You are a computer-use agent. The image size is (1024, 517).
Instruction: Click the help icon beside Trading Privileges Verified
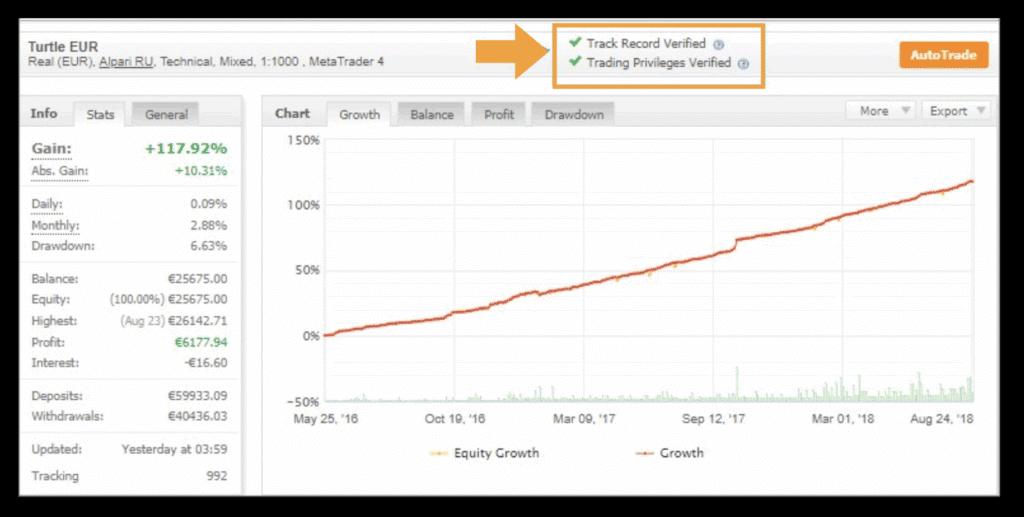pyautogui.click(x=742, y=63)
